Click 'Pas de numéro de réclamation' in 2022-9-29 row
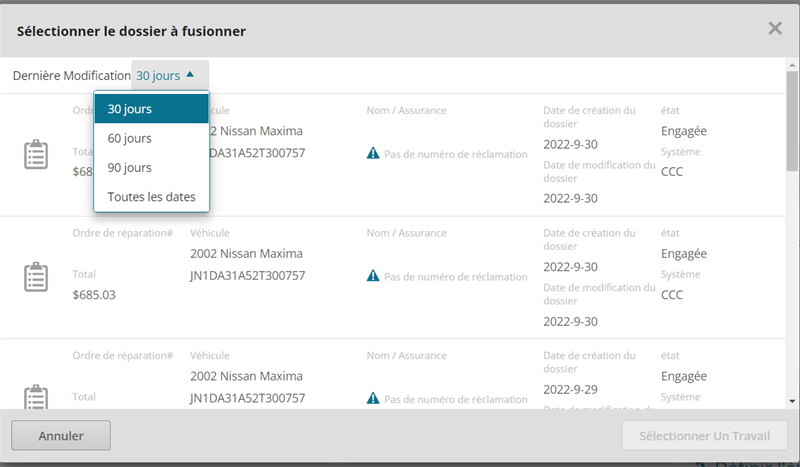The width and height of the screenshot is (800, 467). (x=456, y=399)
